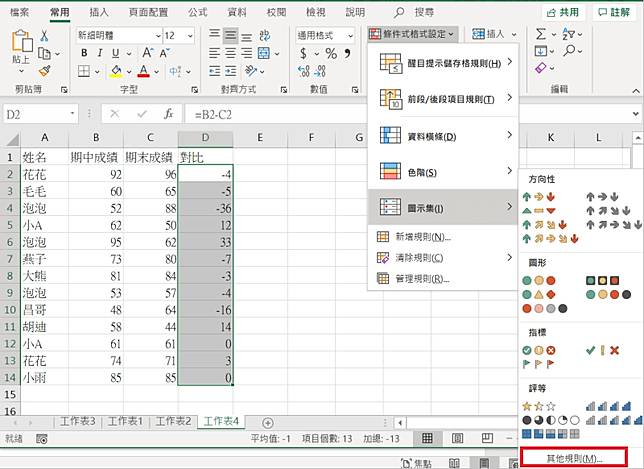Click the Clear eraser icon
This screenshot has width=644, height=469.
[541, 68]
